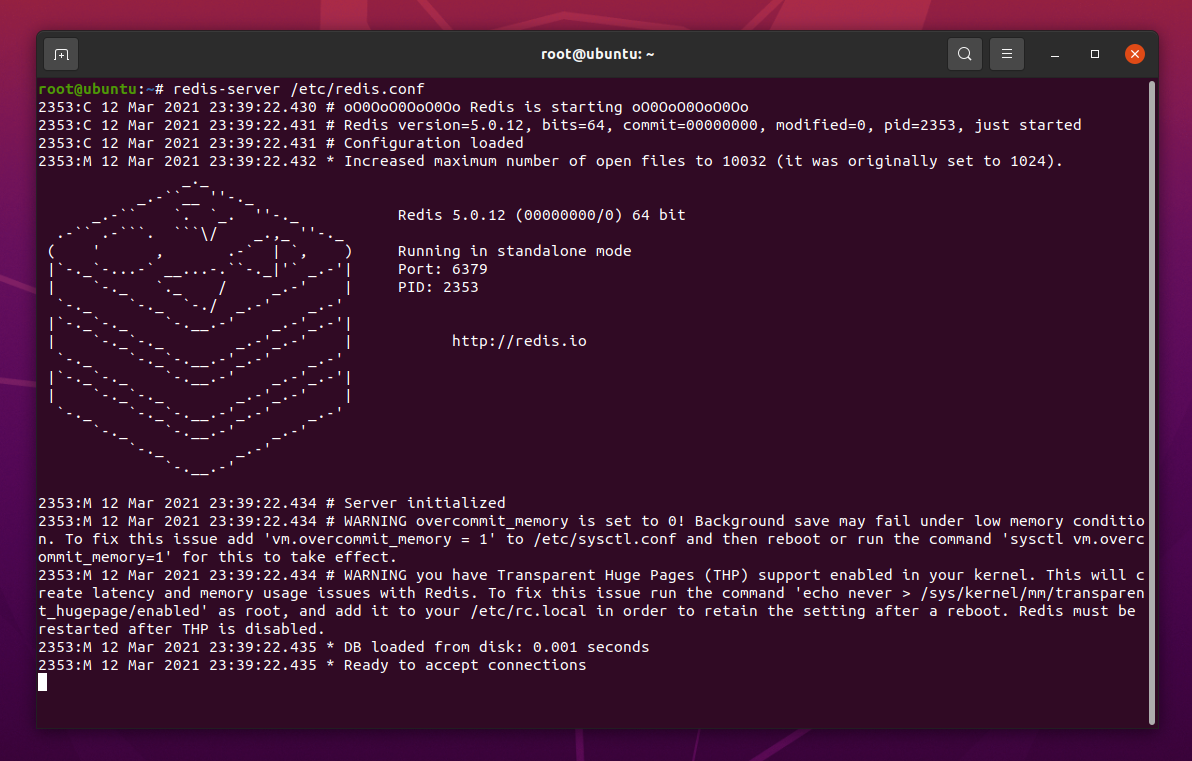This screenshot has height=761, width=1192.
Task: Click the http://redis.io URL
Action: [519, 341]
